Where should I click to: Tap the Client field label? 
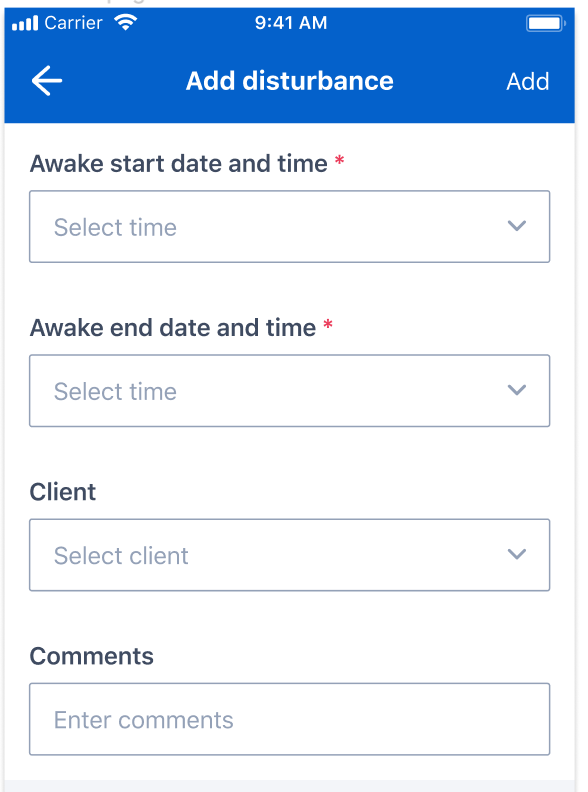click(63, 492)
